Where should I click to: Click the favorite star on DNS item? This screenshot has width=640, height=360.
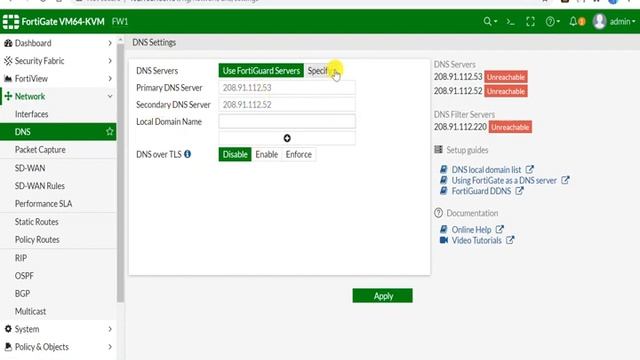pos(109,131)
